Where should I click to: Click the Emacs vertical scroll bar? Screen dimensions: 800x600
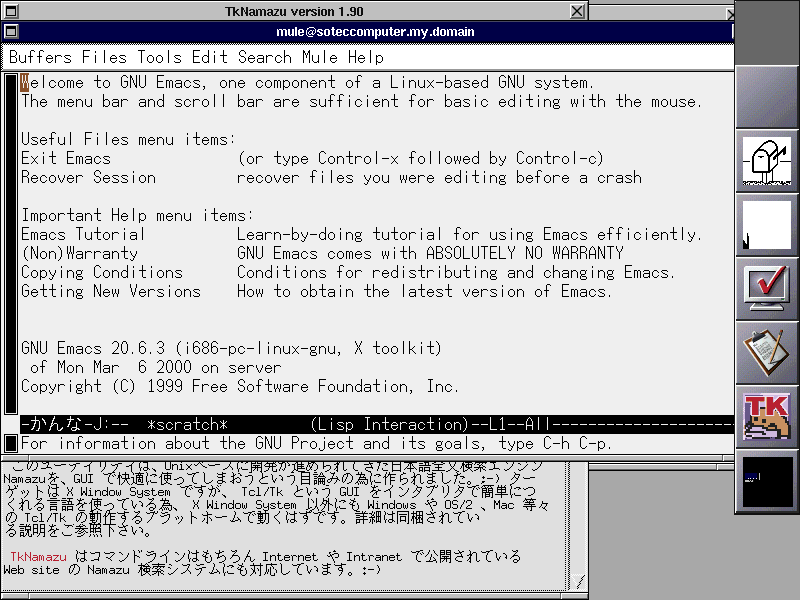coord(11,243)
